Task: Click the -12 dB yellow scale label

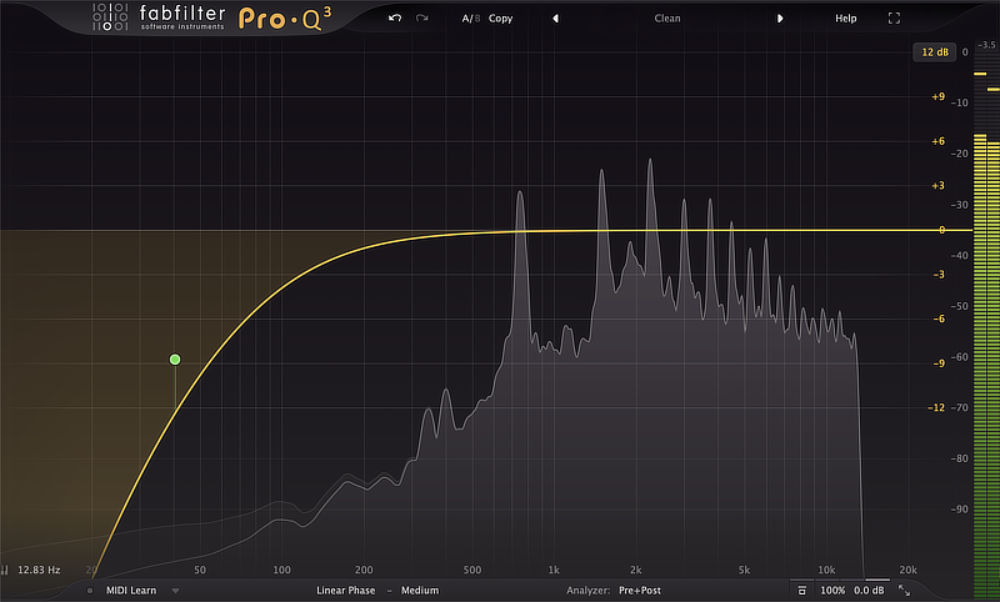Action: 936,407
